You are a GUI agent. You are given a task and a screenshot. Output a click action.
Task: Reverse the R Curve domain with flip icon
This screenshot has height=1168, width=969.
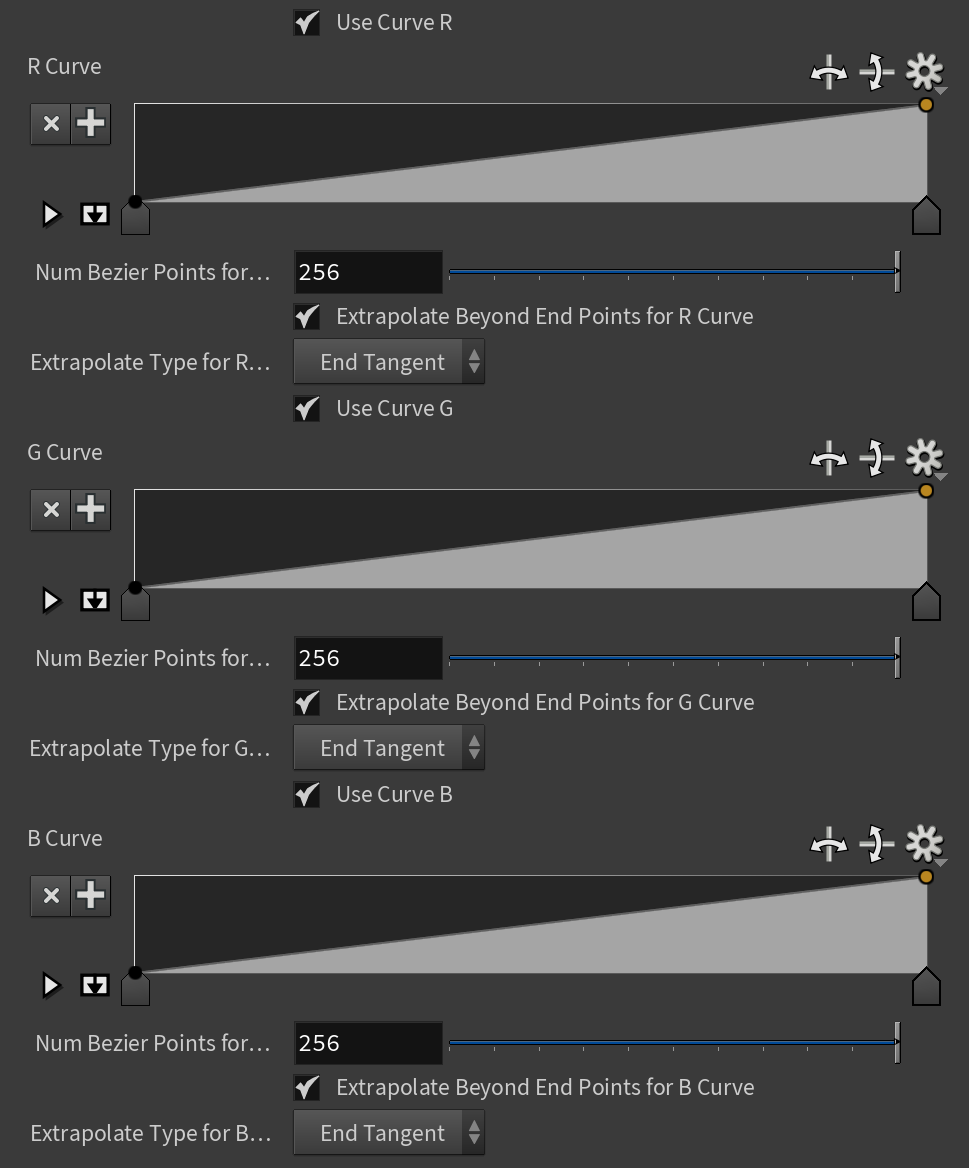tap(828, 73)
